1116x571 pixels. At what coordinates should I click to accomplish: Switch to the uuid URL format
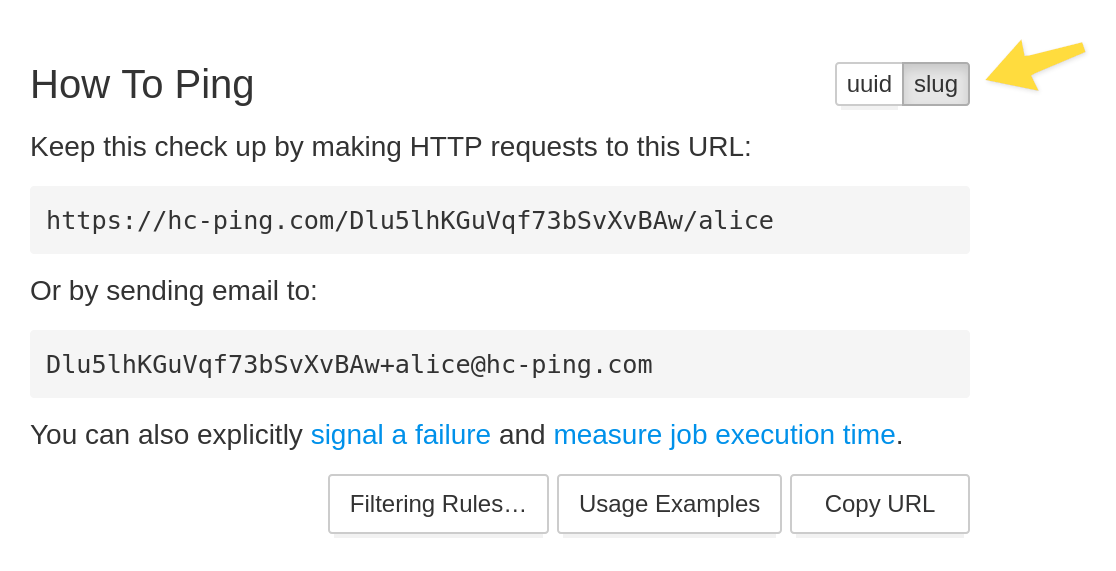(x=869, y=84)
